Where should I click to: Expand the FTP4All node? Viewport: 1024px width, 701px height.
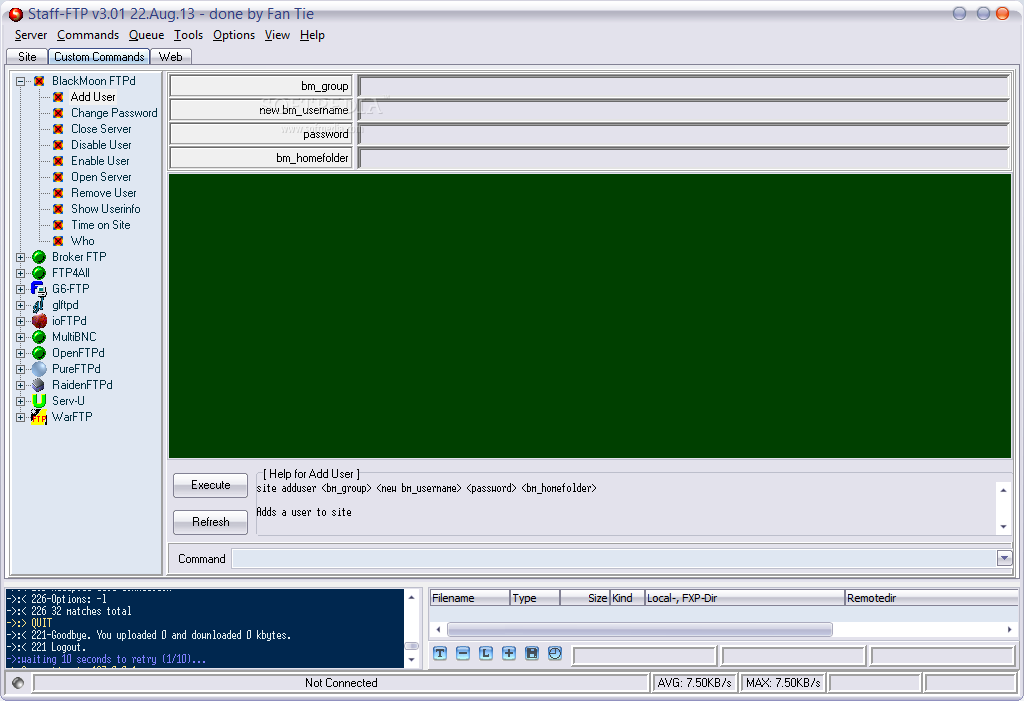point(20,273)
